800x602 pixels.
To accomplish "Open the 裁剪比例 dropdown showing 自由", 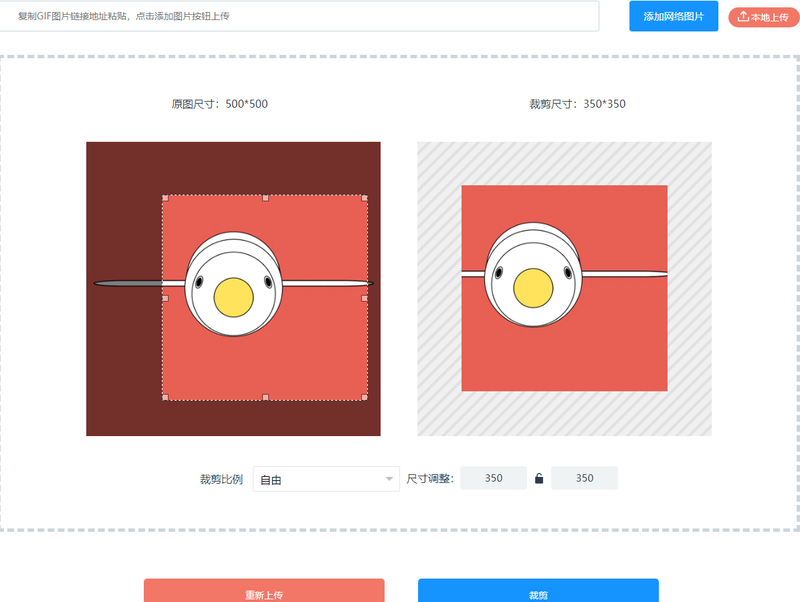I will click(x=320, y=479).
